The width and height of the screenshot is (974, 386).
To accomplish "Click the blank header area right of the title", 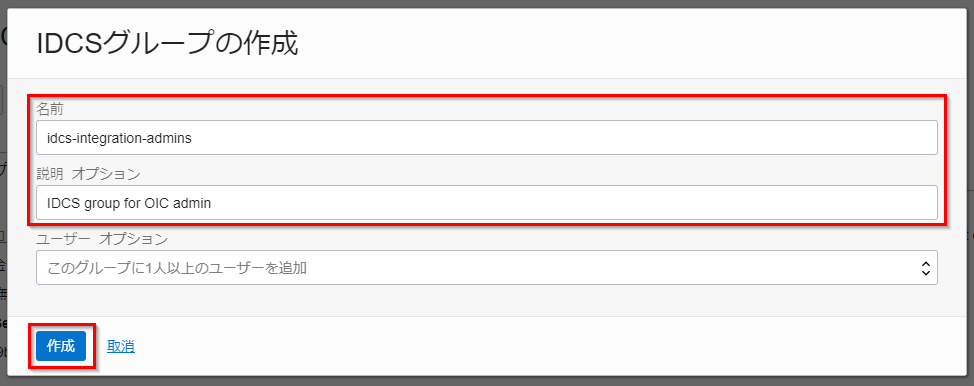I will coord(621,44).
